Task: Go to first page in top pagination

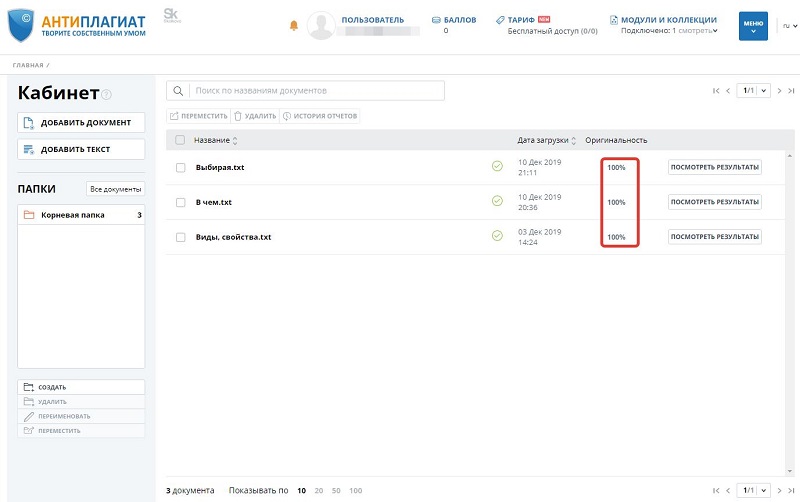Action: click(716, 91)
